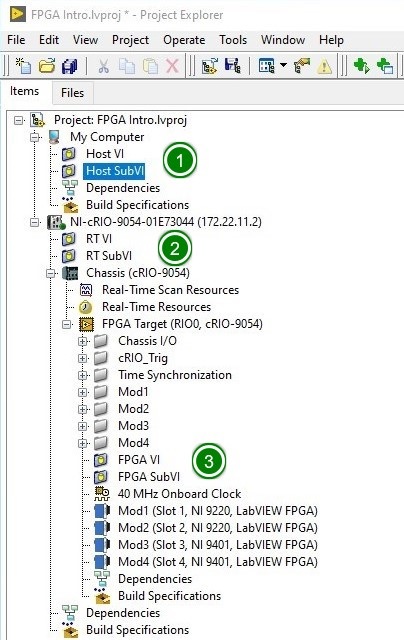Select the FPGA SubVI item
404x640 pixels.
pyautogui.click(x=149, y=477)
